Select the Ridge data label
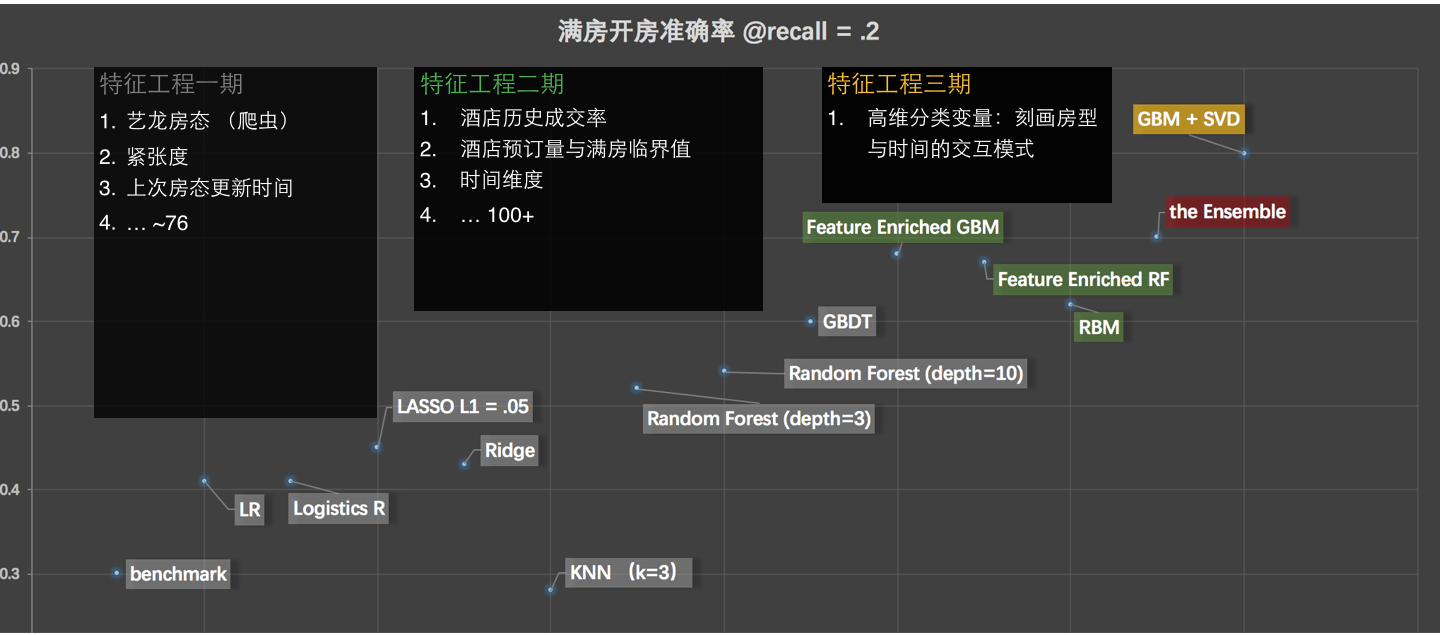This screenshot has height=635, width=1440. coord(510,451)
